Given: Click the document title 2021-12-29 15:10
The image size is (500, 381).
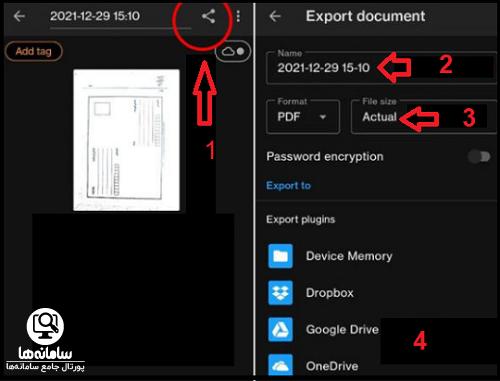Looking at the screenshot, I should [95, 16].
